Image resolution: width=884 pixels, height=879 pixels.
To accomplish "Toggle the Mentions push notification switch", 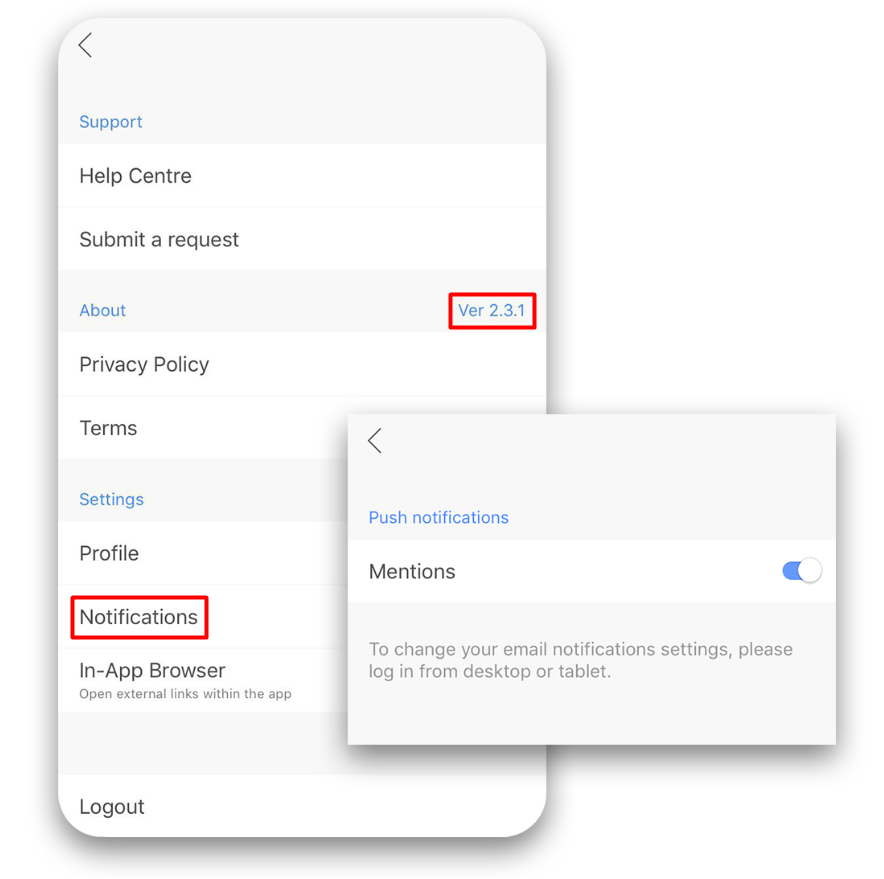I will [801, 571].
